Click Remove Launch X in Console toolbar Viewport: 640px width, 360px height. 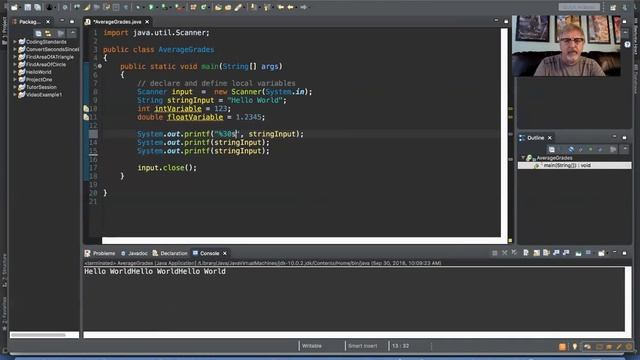(504, 253)
